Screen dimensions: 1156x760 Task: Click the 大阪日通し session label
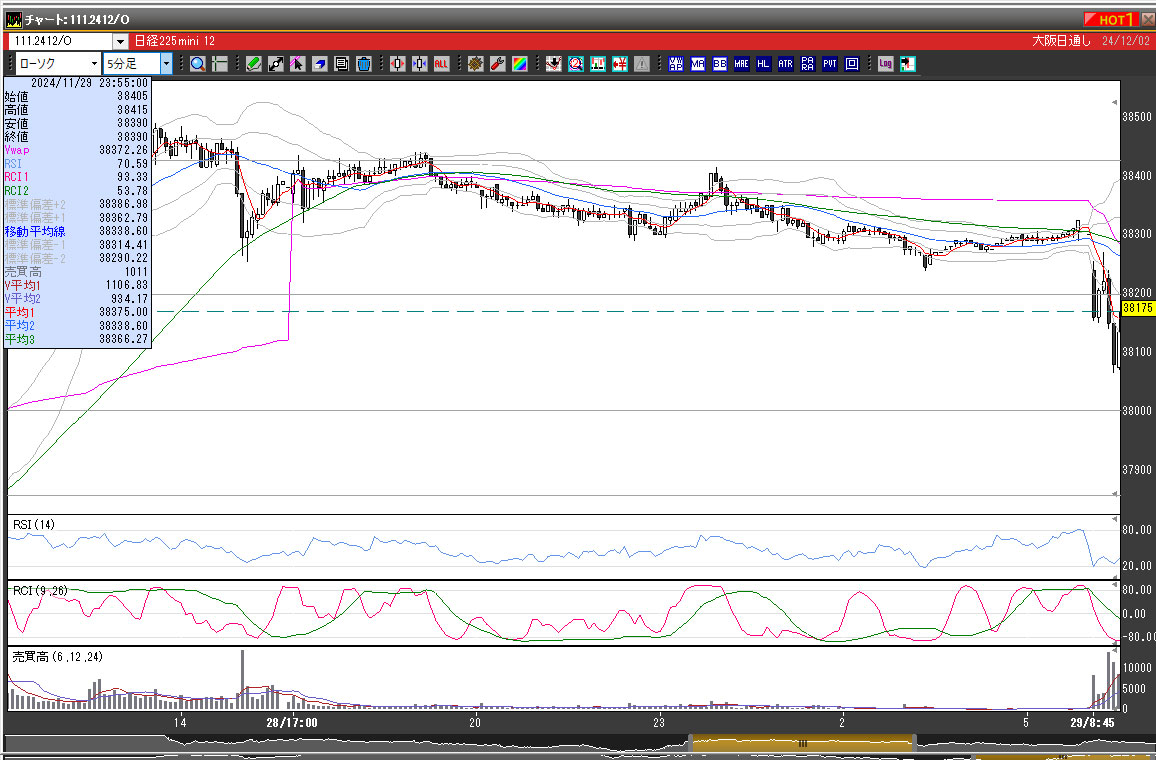[1061, 41]
